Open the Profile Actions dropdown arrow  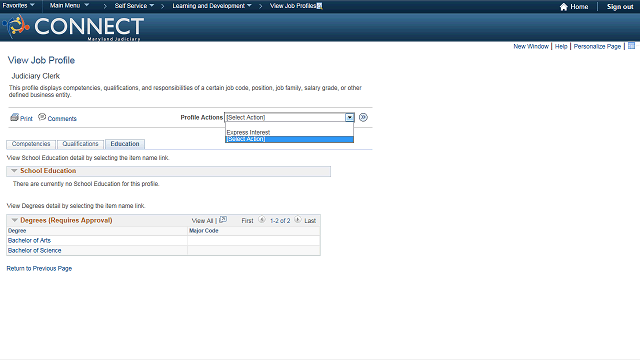point(349,118)
